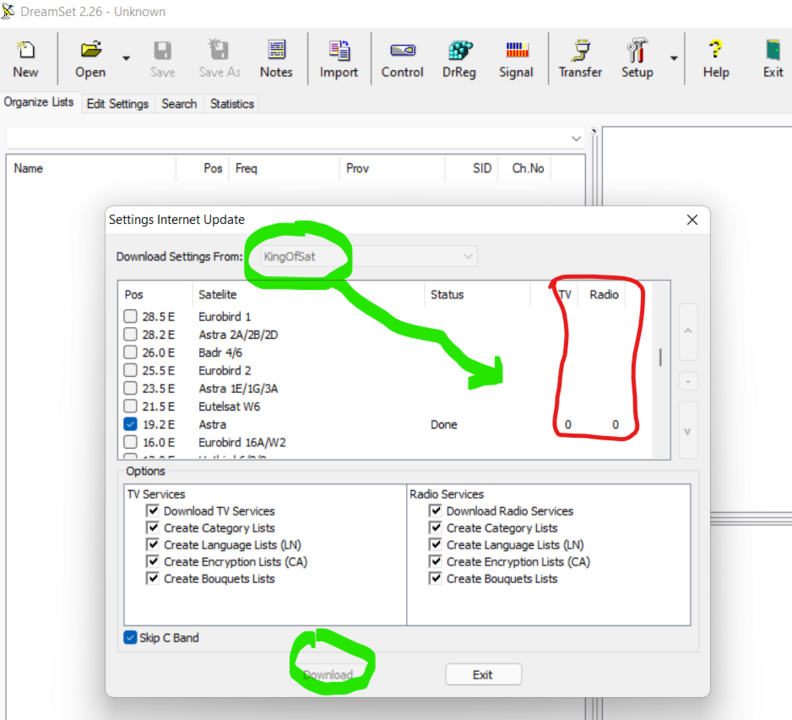
Task: Expand the Open button dropdown arrow
Action: pos(126,59)
